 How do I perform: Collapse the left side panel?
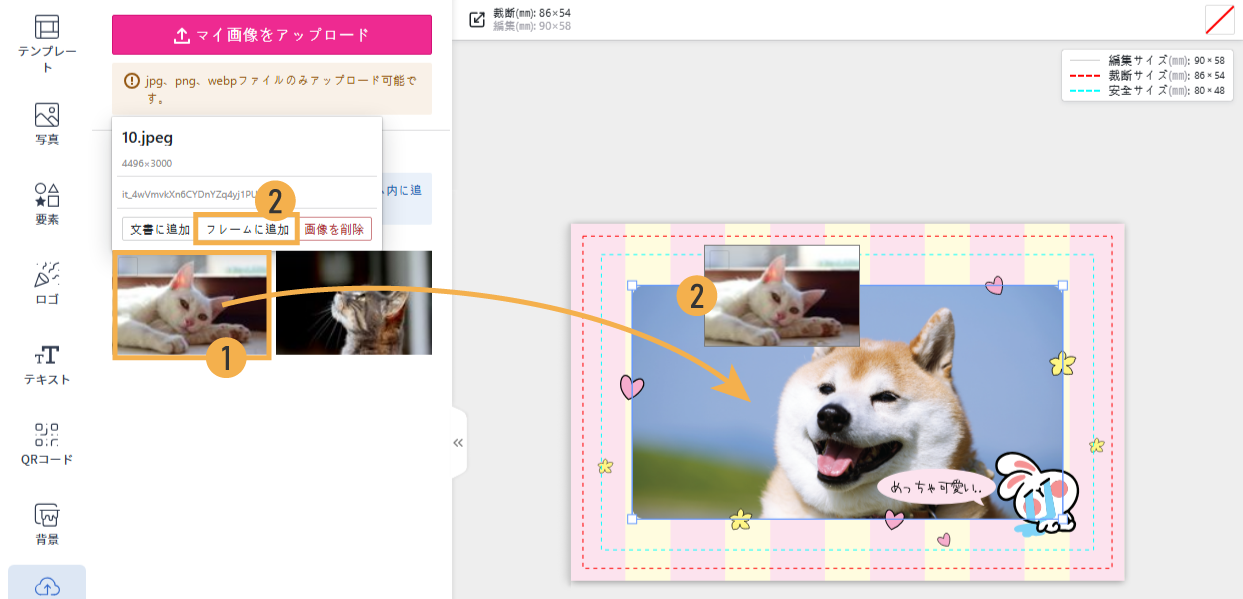pos(458,443)
